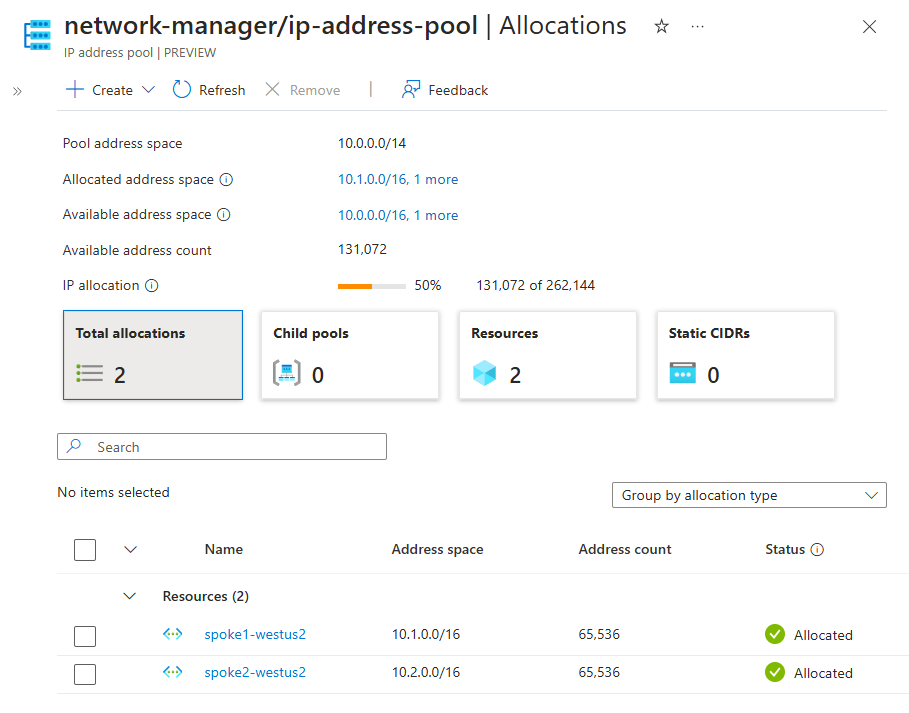Check the spoke1-westus2 row checkbox
The image size is (909, 713).
click(85, 636)
